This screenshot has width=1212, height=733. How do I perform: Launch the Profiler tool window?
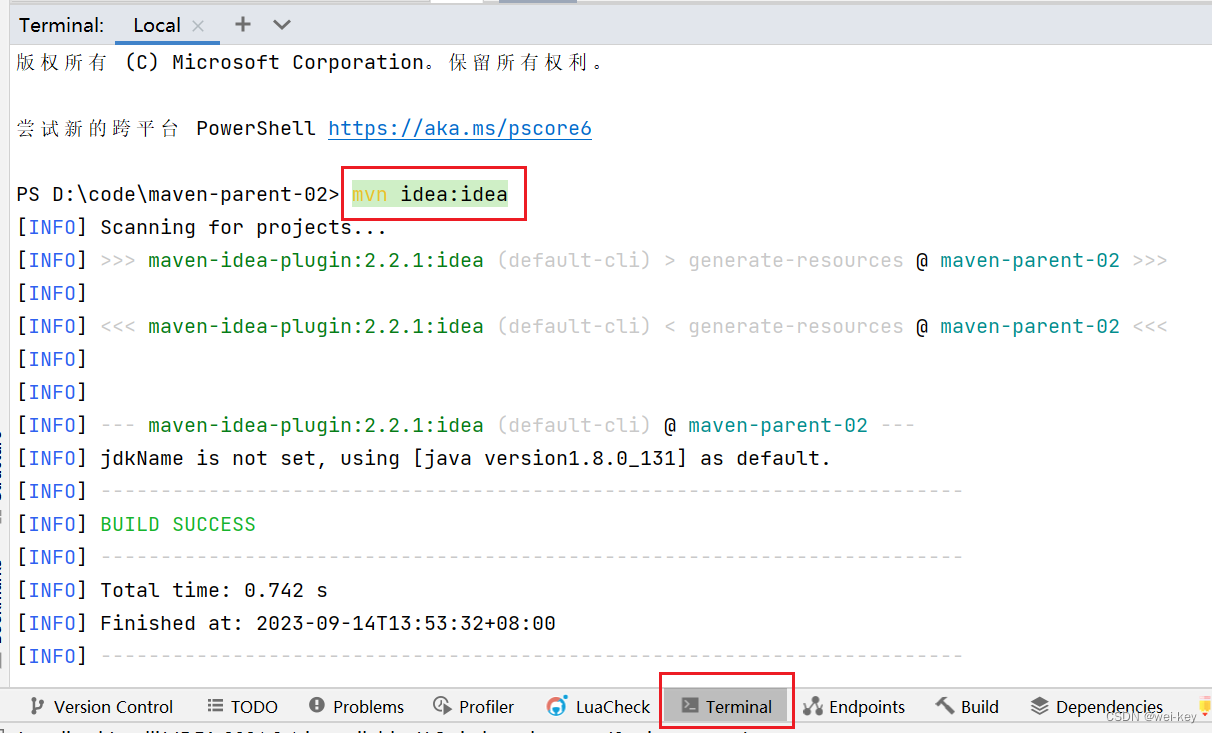(474, 706)
